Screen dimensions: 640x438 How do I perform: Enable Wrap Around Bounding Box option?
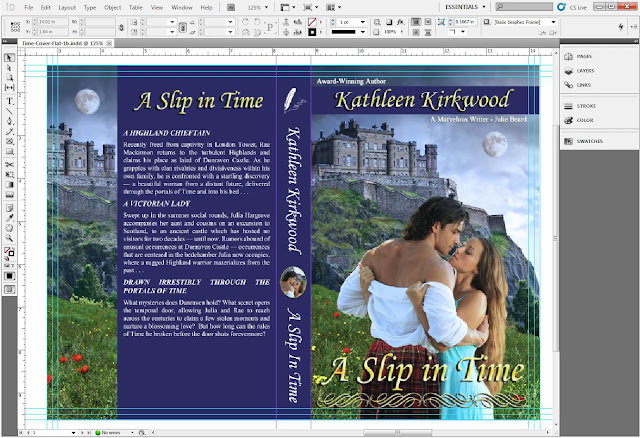click(x=428, y=22)
